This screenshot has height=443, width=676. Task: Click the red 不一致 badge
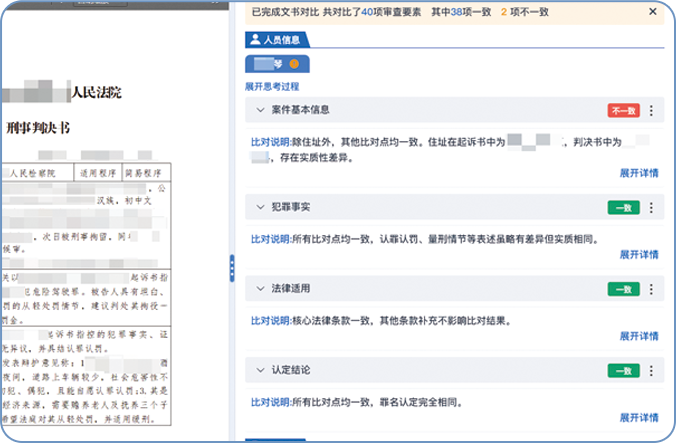(624, 111)
